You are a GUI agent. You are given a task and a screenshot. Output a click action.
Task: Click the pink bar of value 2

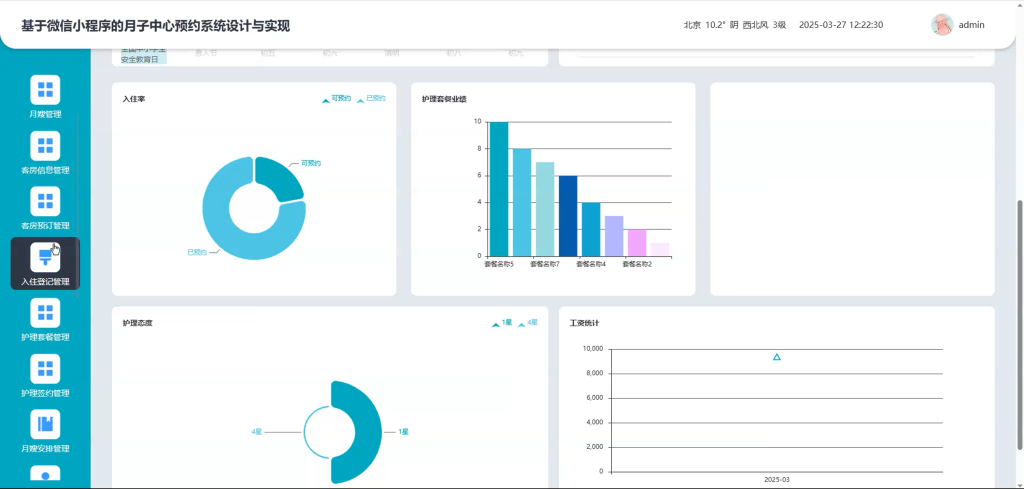pos(637,242)
